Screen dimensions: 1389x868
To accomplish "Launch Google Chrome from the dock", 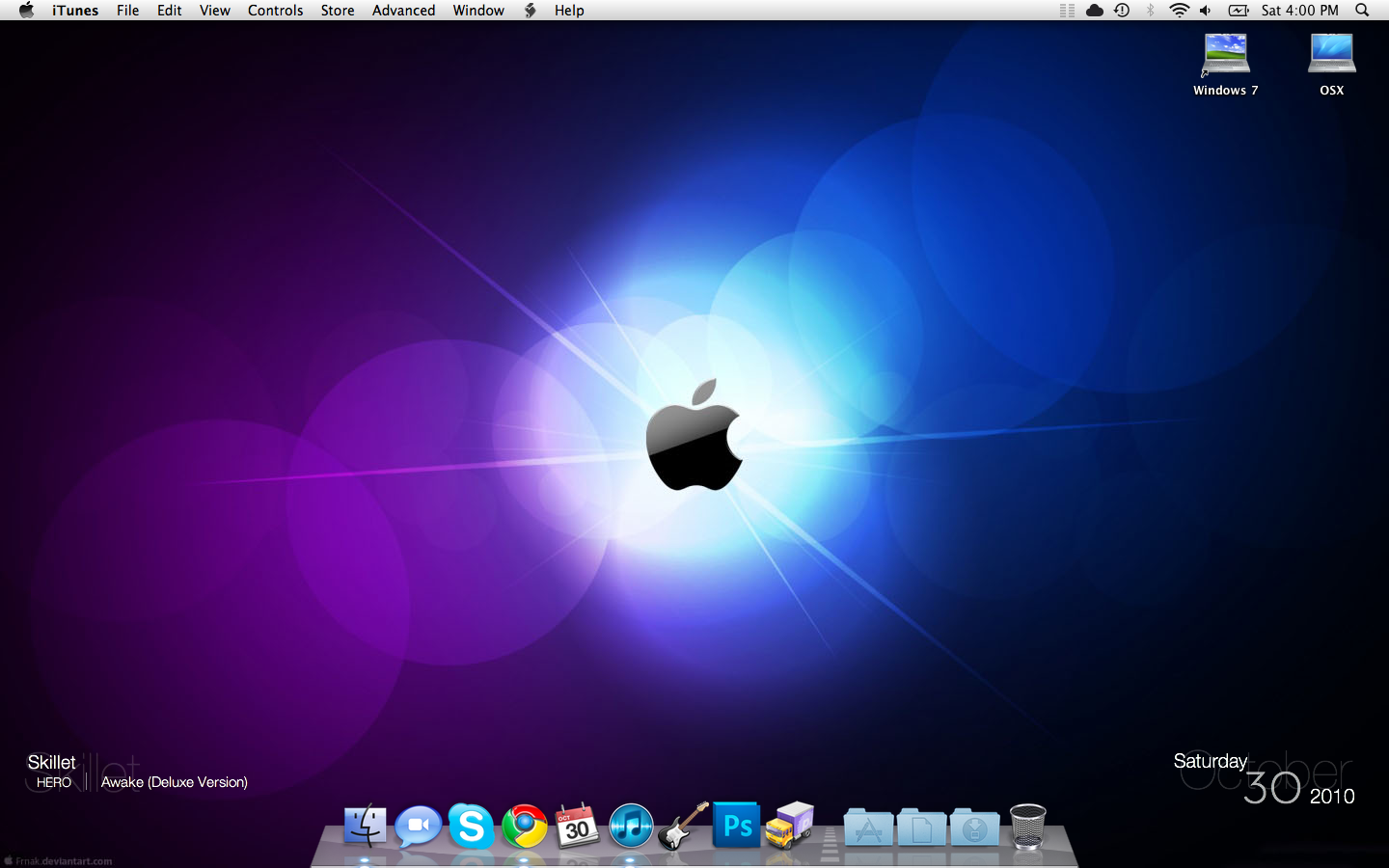I will point(525,827).
